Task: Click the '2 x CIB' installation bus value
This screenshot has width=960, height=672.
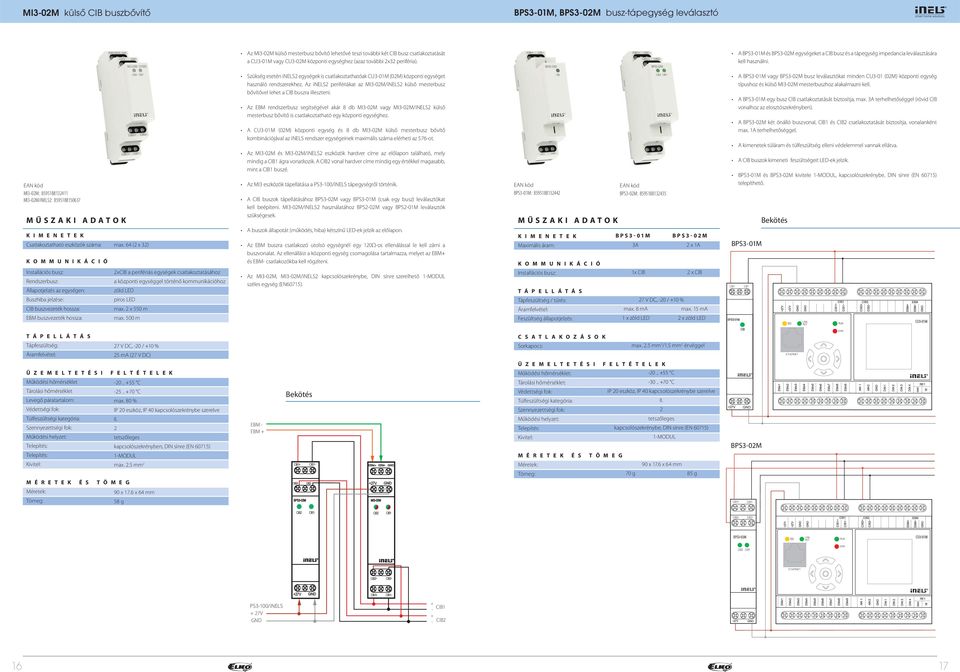Action: [694, 273]
